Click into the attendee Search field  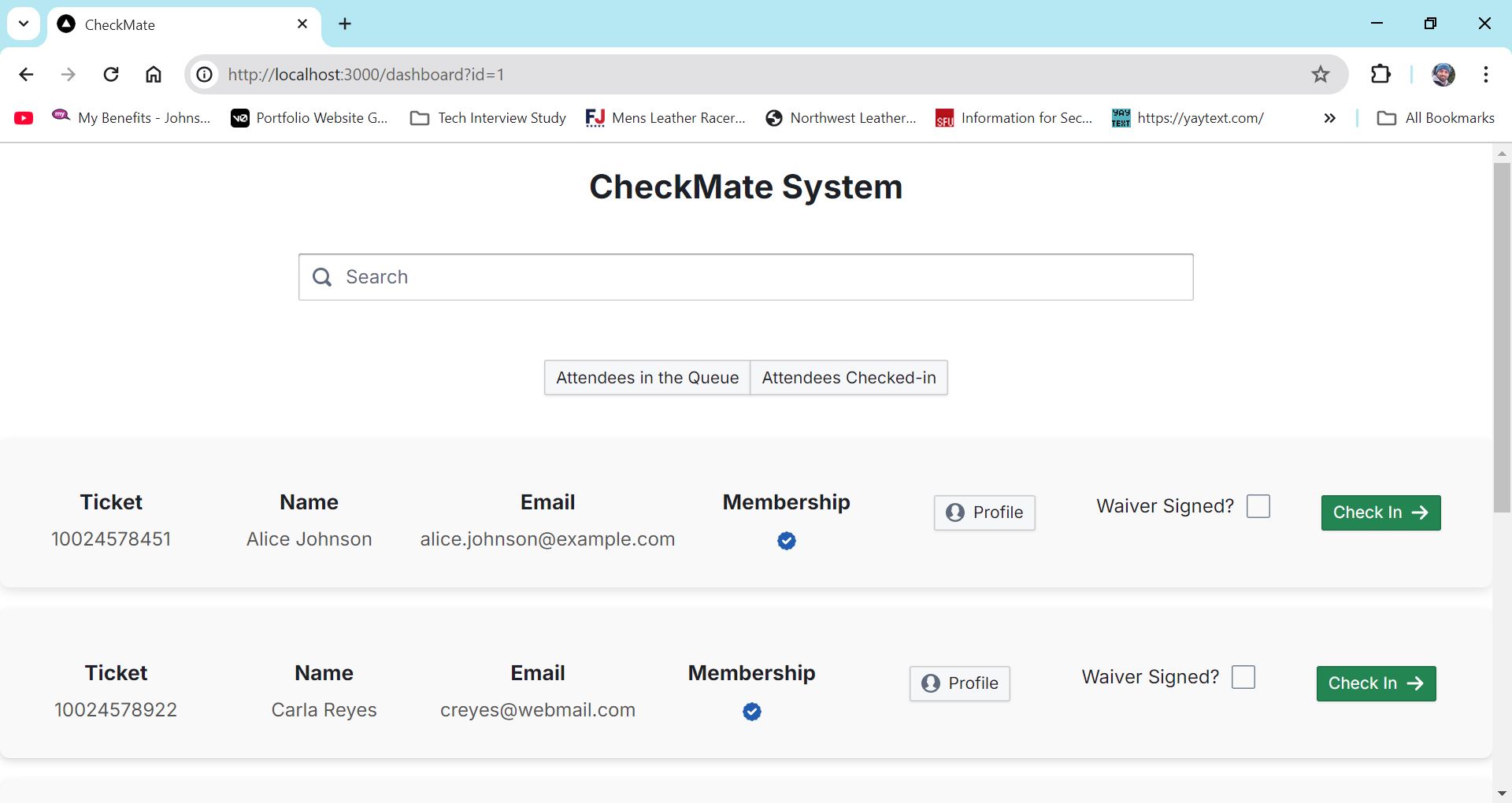click(746, 277)
